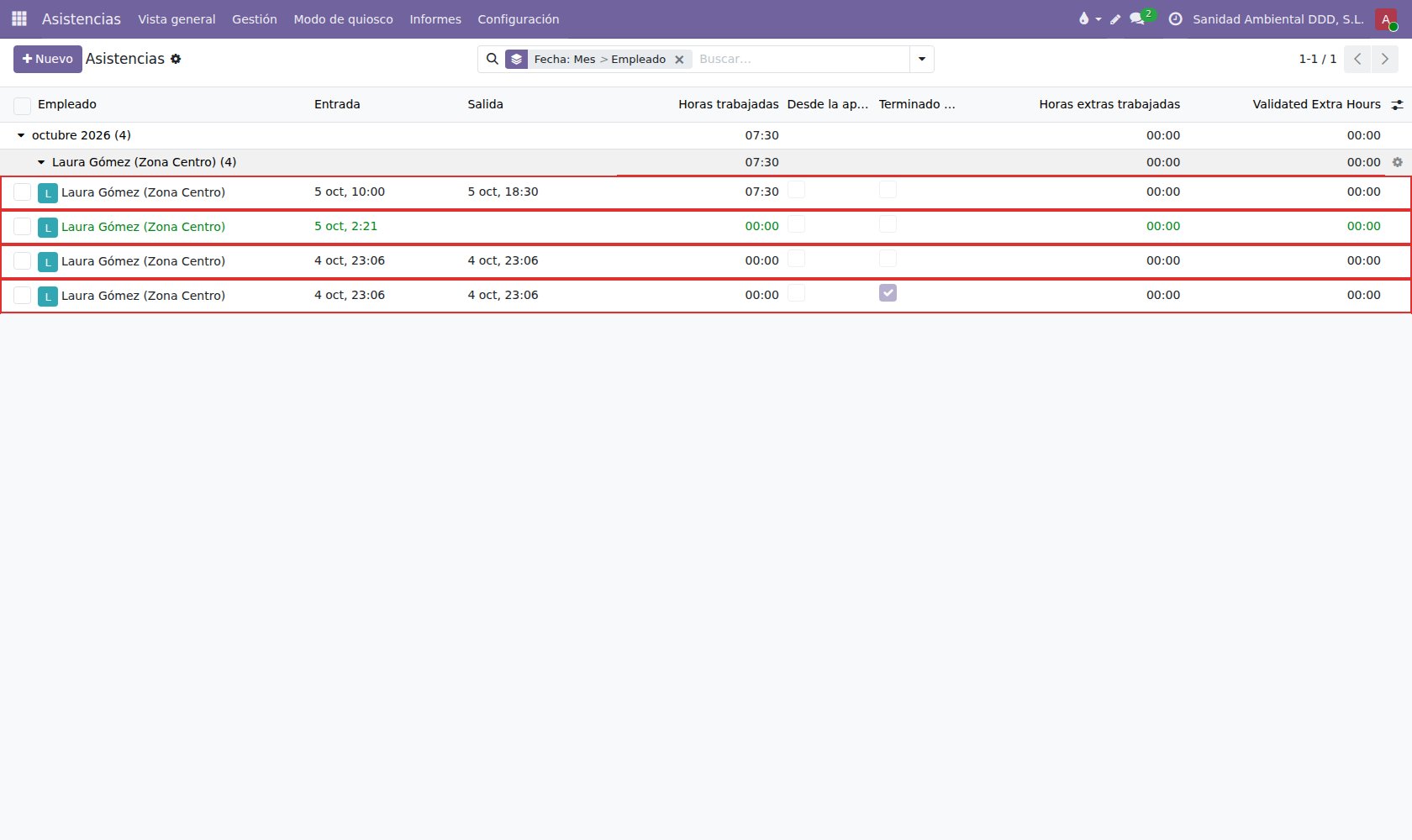The width and height of the screenshot is (1412, 840).
Task: Click company name Sanidad Ambiental DDD, S.L.
Action: [1278, 18]
